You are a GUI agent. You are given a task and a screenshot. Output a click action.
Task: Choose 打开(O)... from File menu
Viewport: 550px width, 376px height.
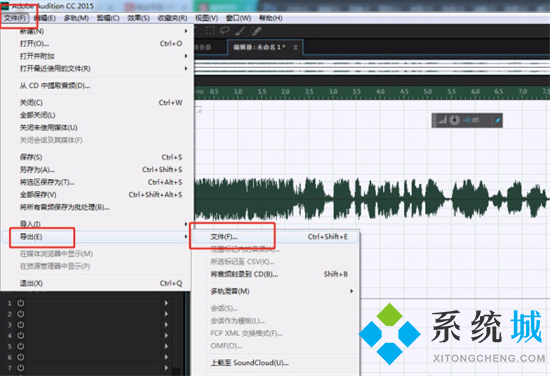tap(97, 43)
